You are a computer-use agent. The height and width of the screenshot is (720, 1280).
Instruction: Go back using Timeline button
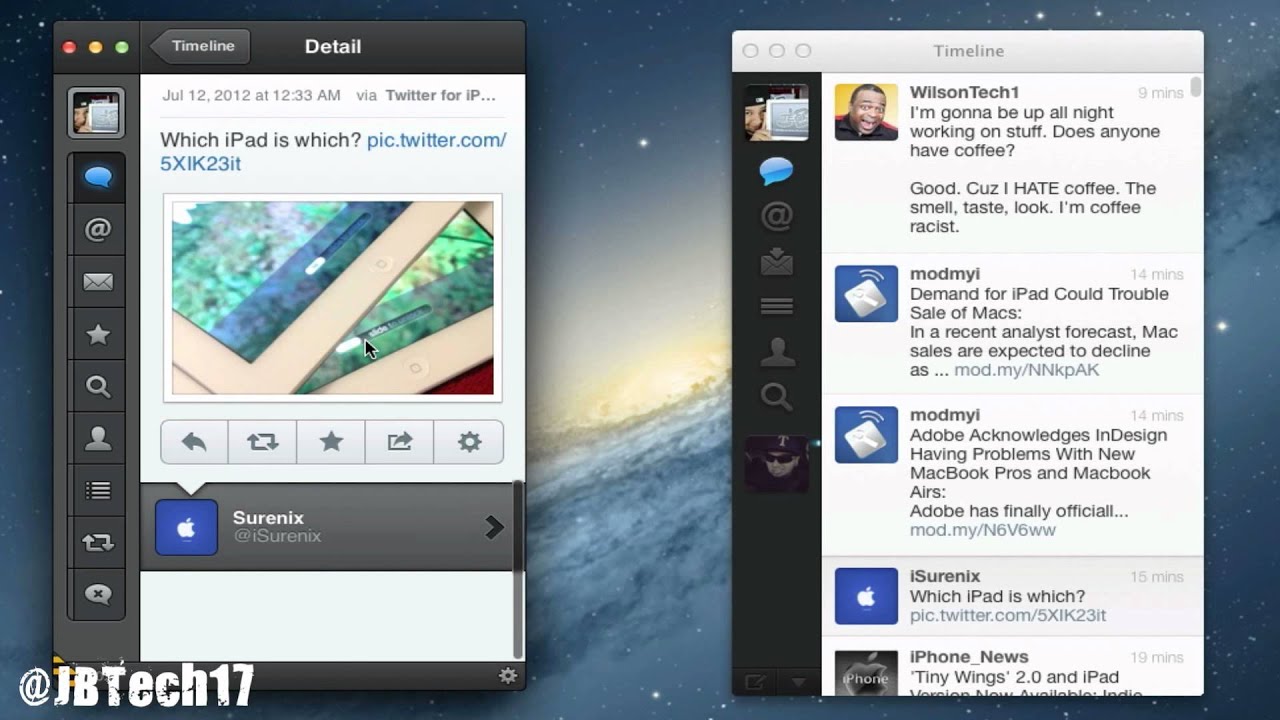coord(201,46)
